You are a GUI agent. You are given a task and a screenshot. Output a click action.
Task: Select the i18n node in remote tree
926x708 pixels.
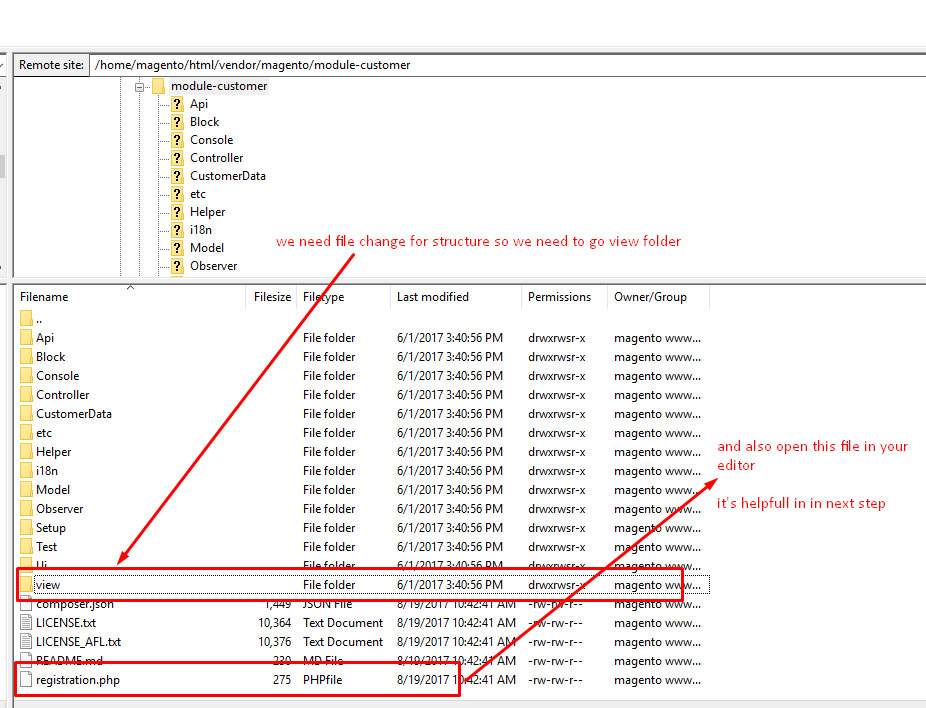pyautogui.click(x=201, y=230)
